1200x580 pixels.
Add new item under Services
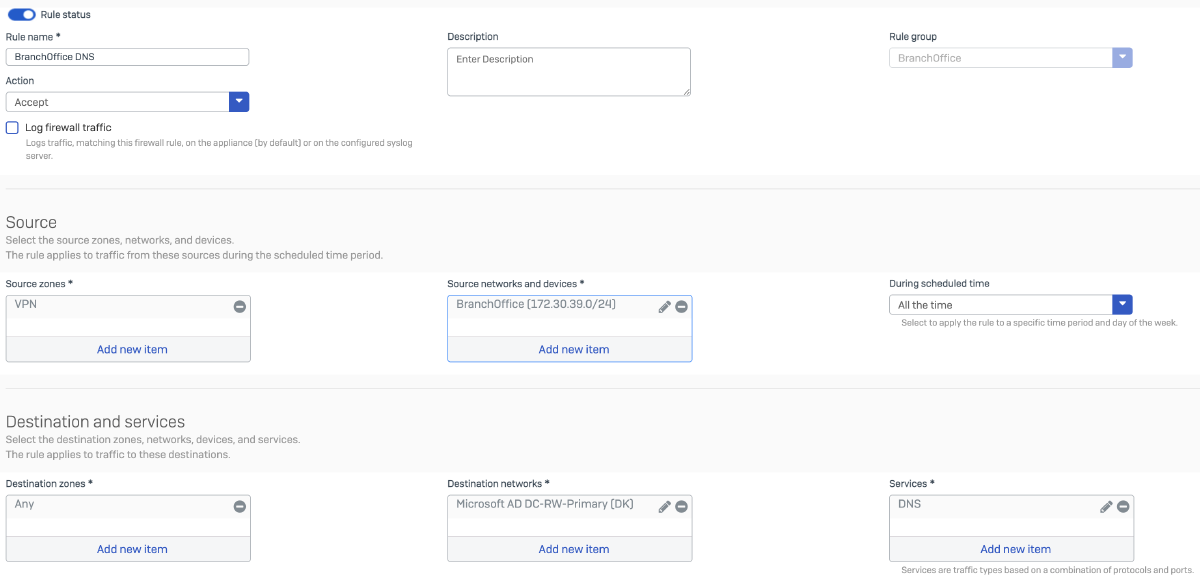coord(1015,548)
